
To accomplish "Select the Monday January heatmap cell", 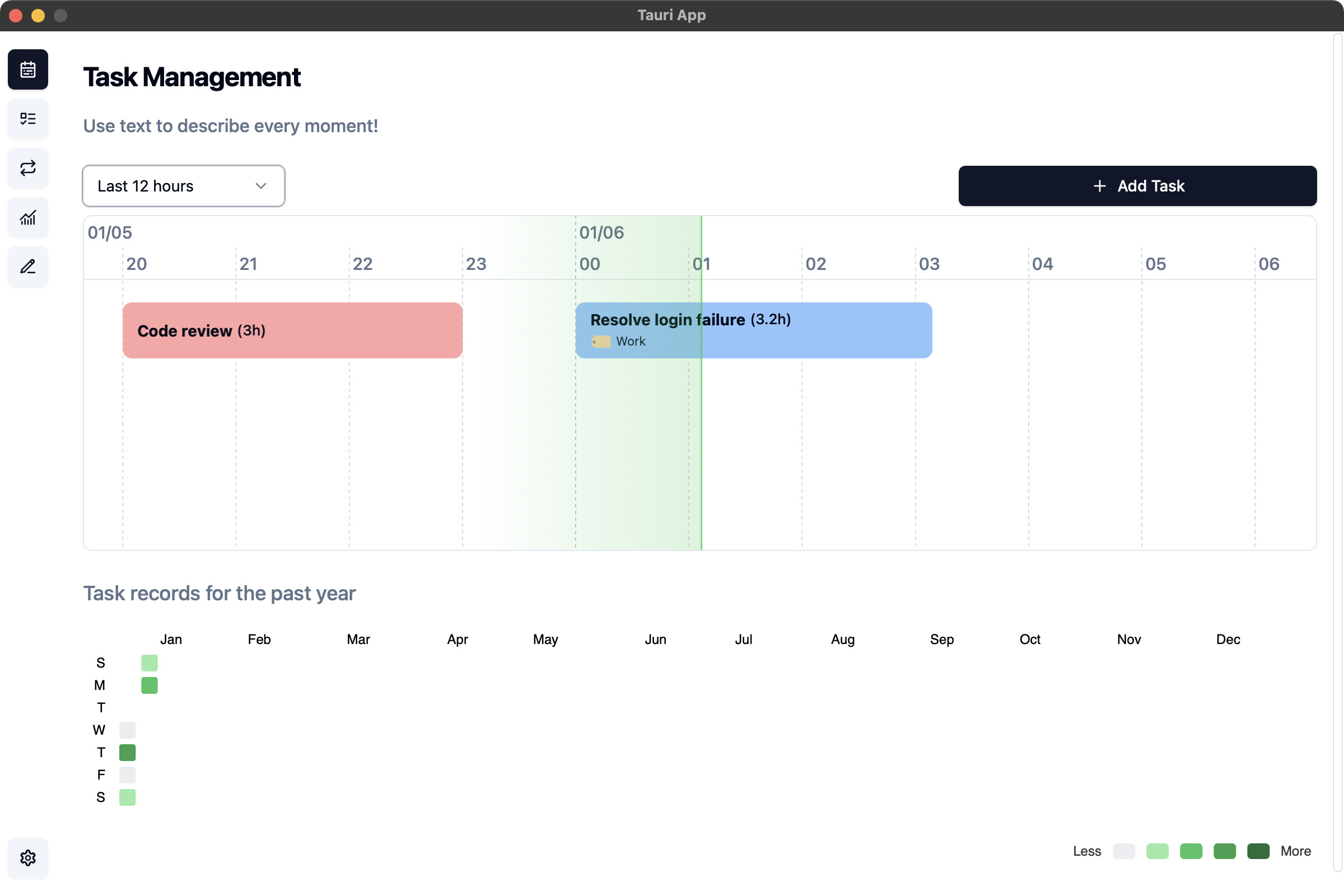I will coord(149,685).
